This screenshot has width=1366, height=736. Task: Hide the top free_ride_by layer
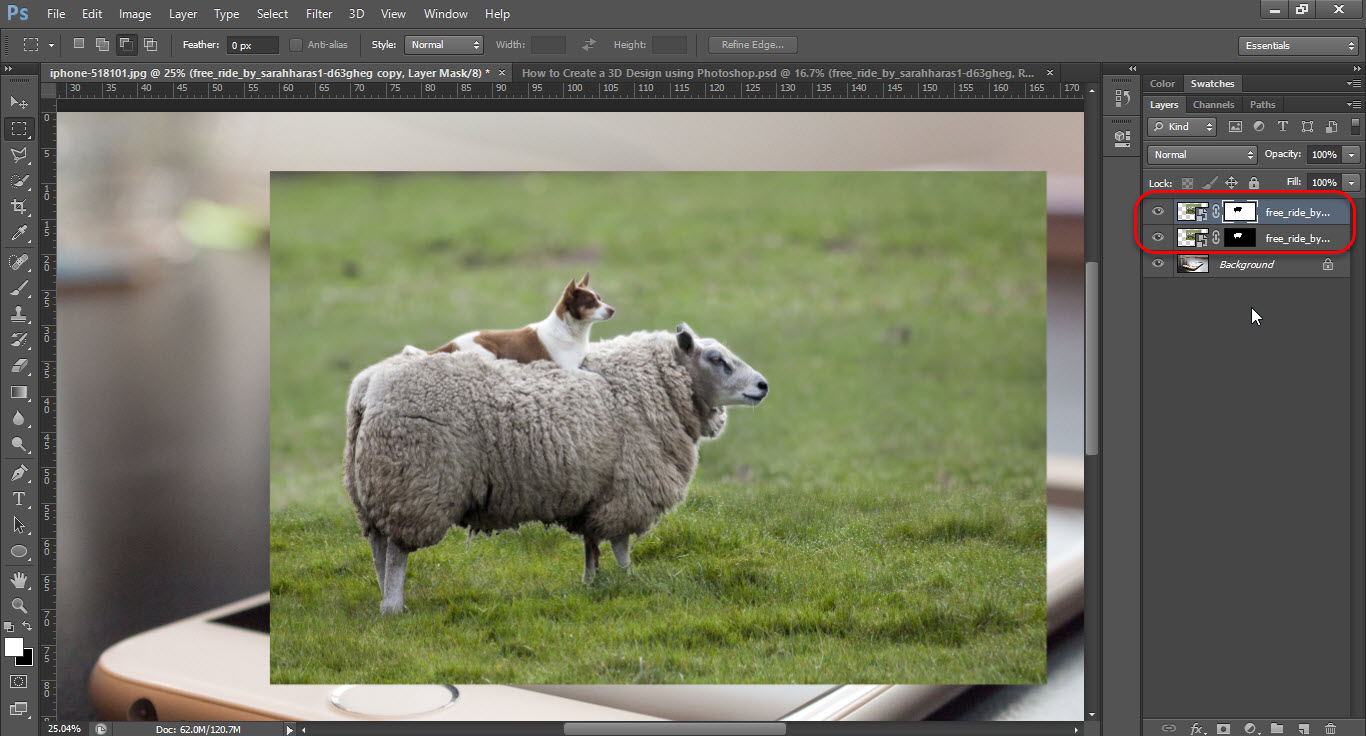(x=1158, y=212)
